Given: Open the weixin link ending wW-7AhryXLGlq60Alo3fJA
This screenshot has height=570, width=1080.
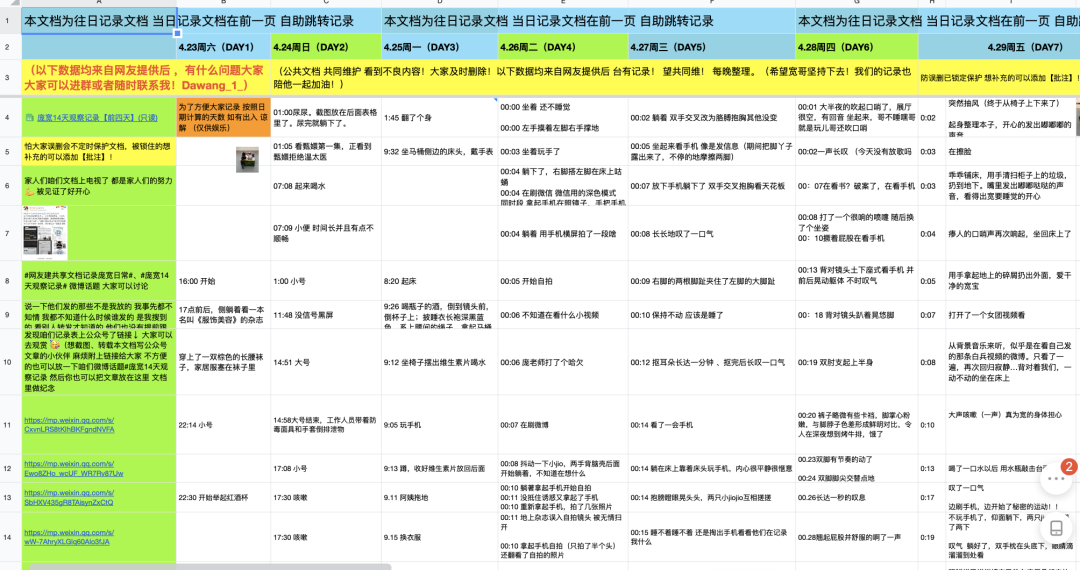Looking at the screenshot, I should point(69,537).
